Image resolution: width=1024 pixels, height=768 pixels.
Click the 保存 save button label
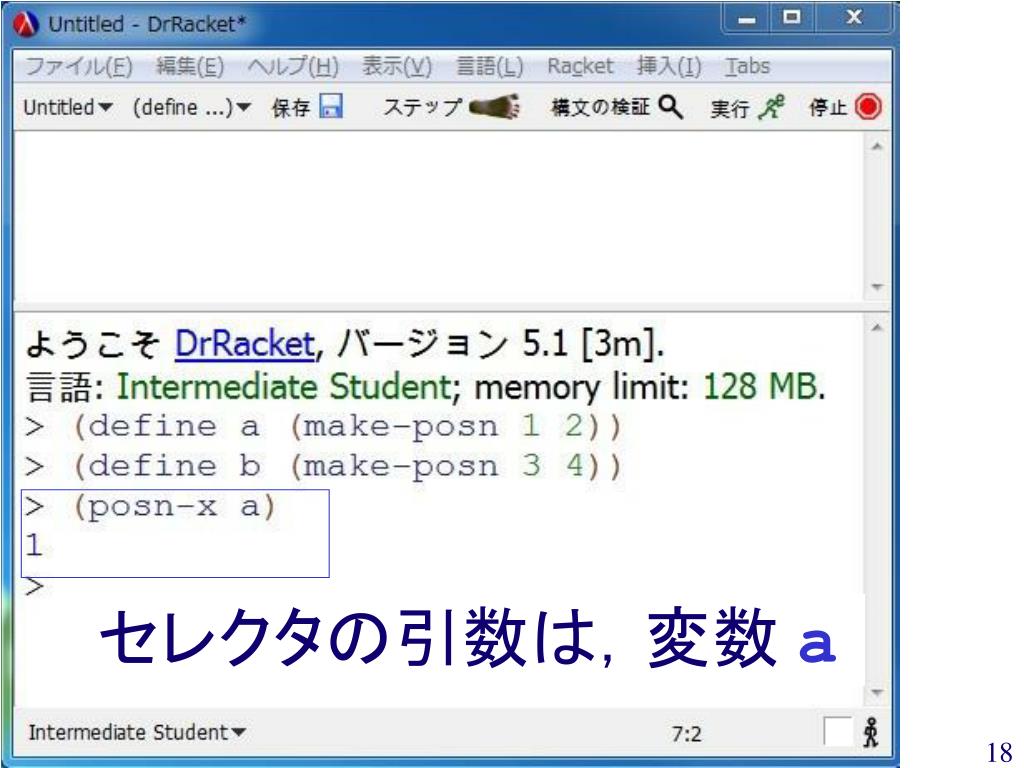[291, 107]
